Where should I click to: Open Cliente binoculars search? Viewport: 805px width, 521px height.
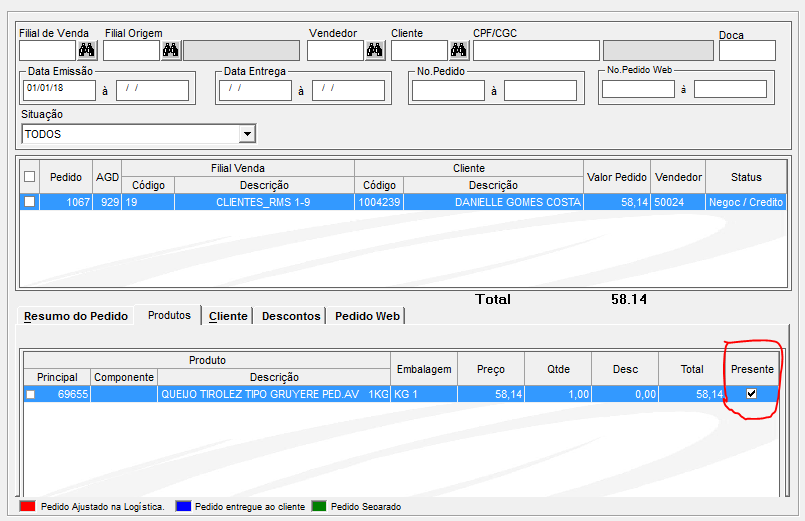coord(458,50)
